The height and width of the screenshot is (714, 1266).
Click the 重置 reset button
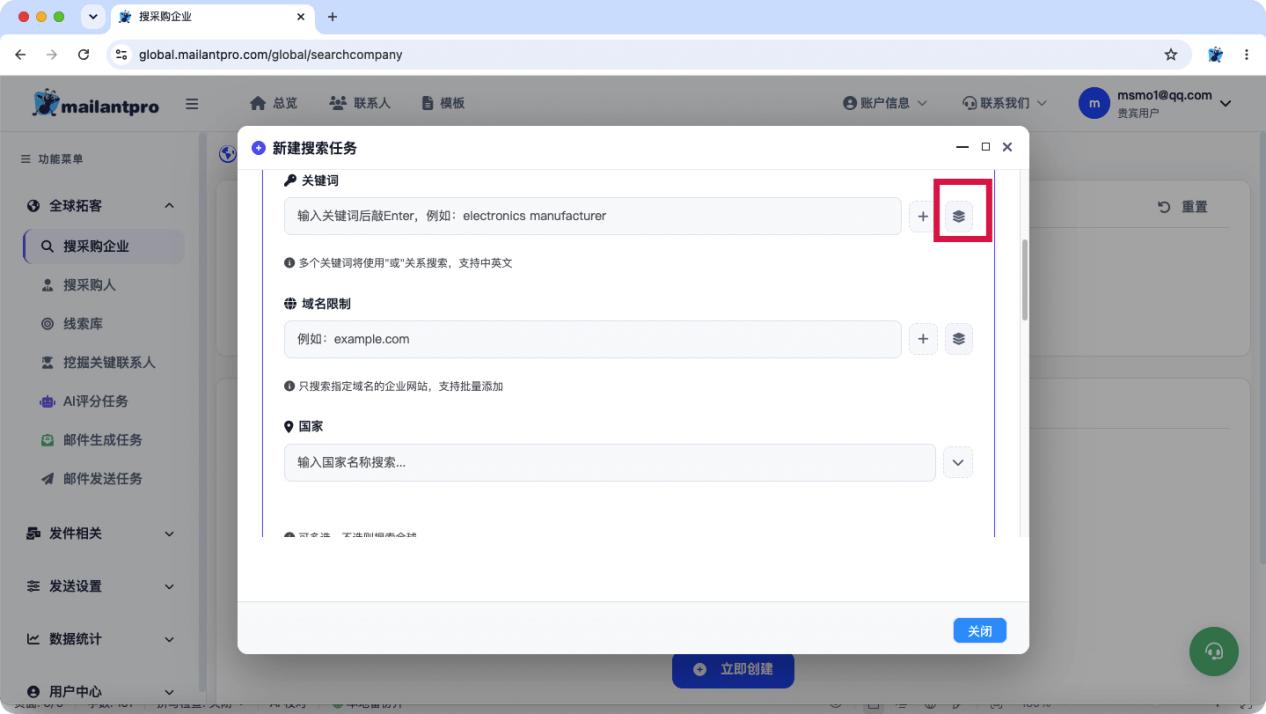coord(1183,207)
